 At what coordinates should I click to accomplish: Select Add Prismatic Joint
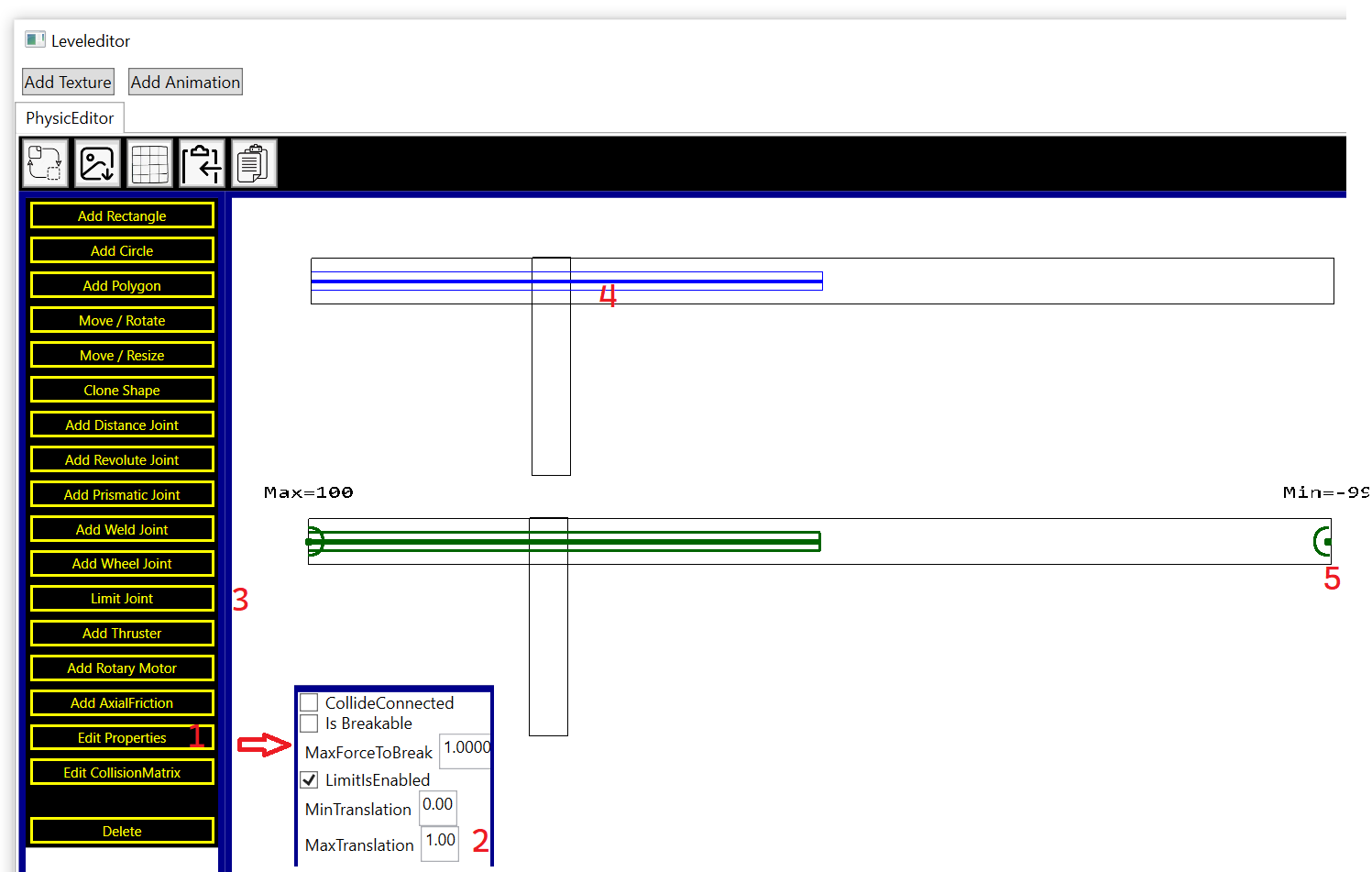[122, 494]
